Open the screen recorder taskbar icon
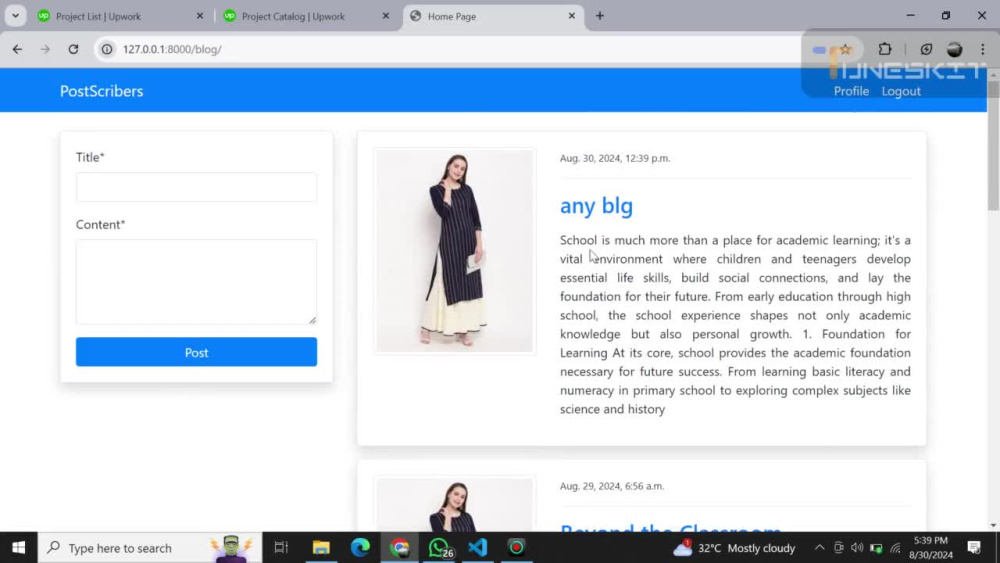Image resolution: width=1000 pixels, height=563 pixels. pos(517,548)
